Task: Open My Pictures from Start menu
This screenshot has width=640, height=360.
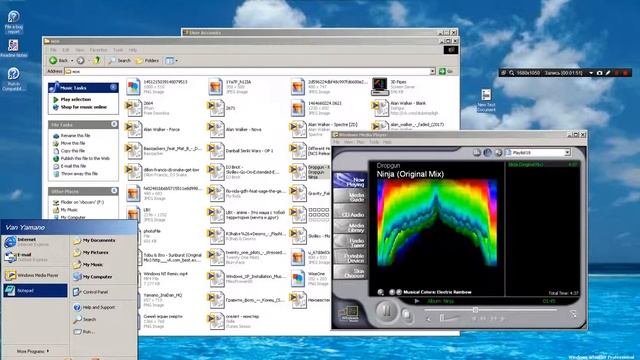Action: [91, 253]
